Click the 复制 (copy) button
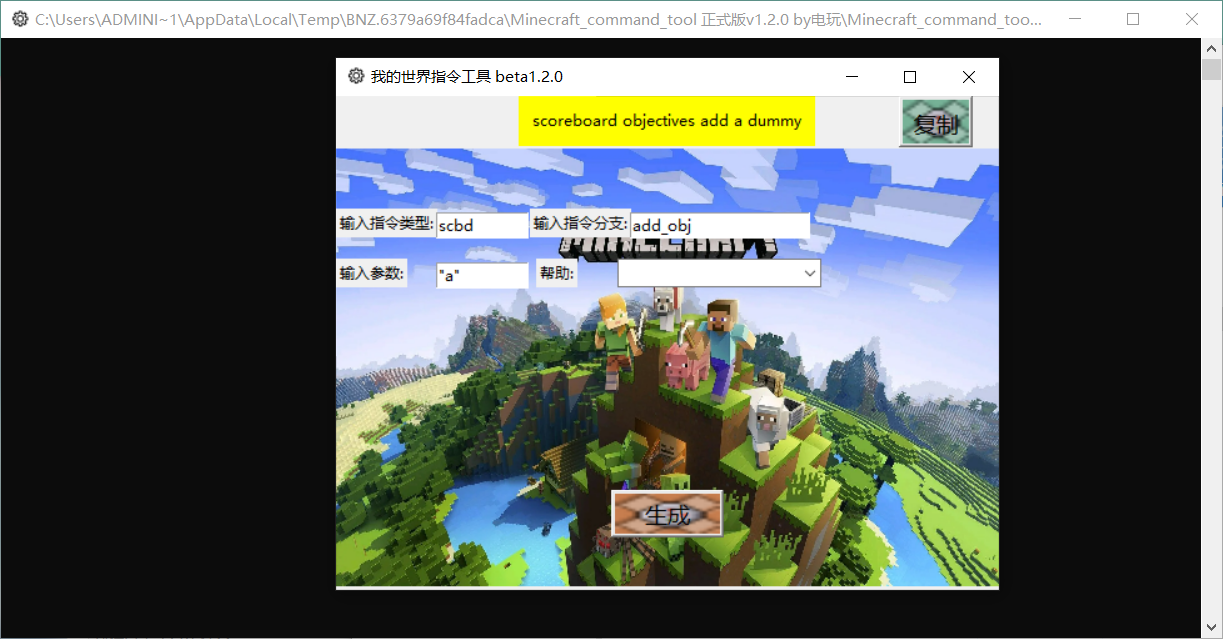This screenshot has height=639, width=1223. tap(936, 123)
